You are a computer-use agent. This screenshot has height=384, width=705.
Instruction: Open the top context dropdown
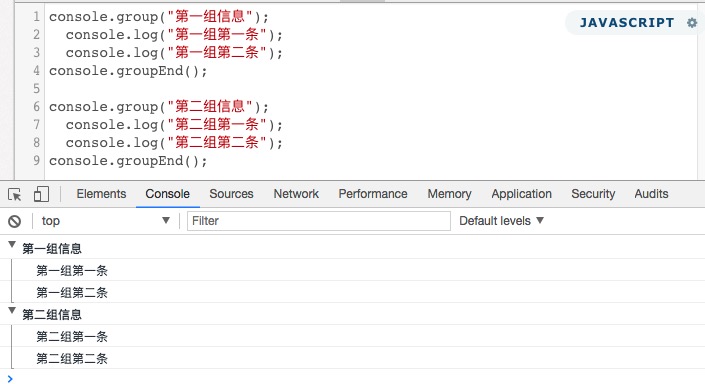click(106, 221)
